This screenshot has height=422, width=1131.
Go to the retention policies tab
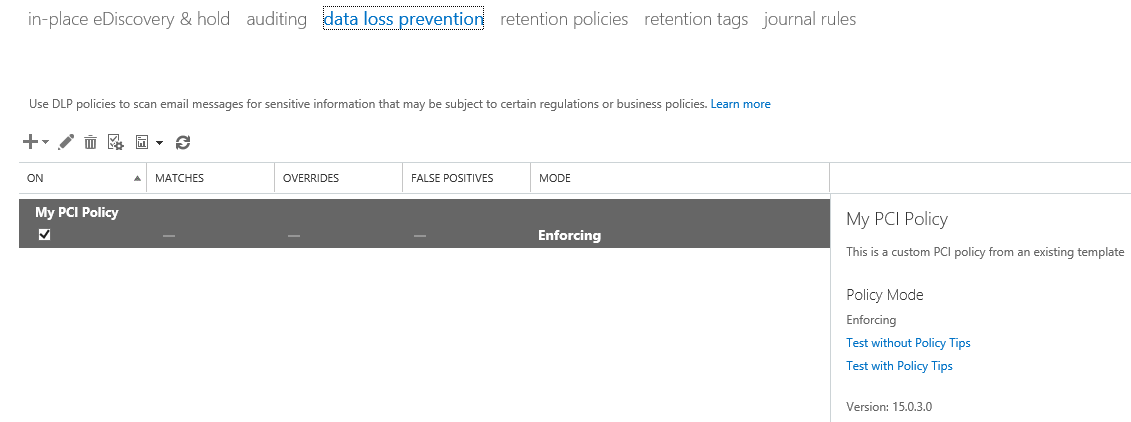[564, 19]
